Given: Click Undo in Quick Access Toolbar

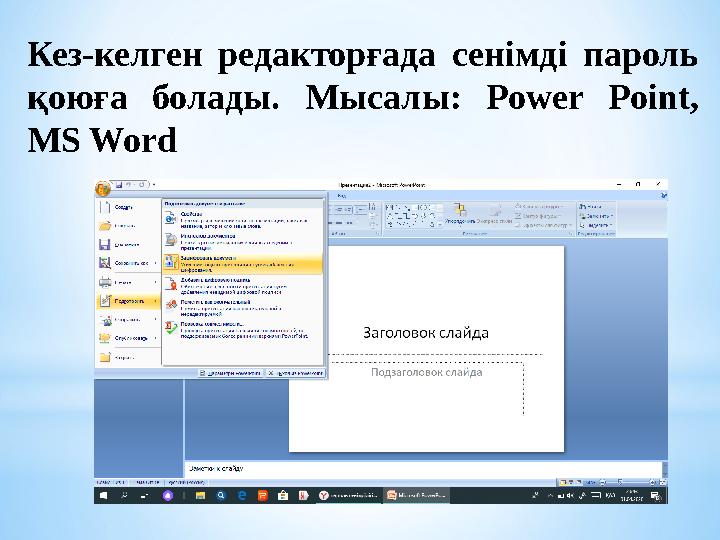Looking at the screenshot, I should (x=129, y=185).
